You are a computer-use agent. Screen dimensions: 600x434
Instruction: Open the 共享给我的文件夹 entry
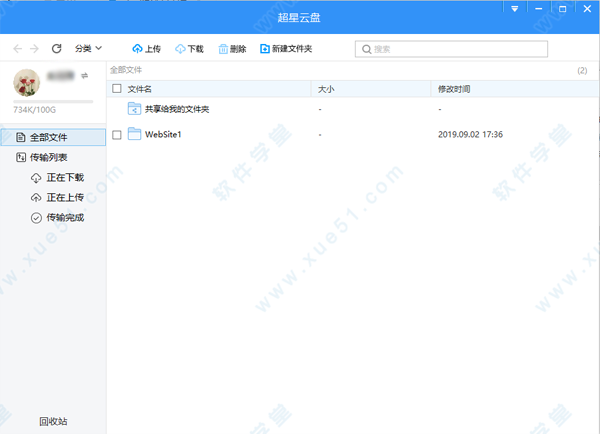(x=177, y=109)
